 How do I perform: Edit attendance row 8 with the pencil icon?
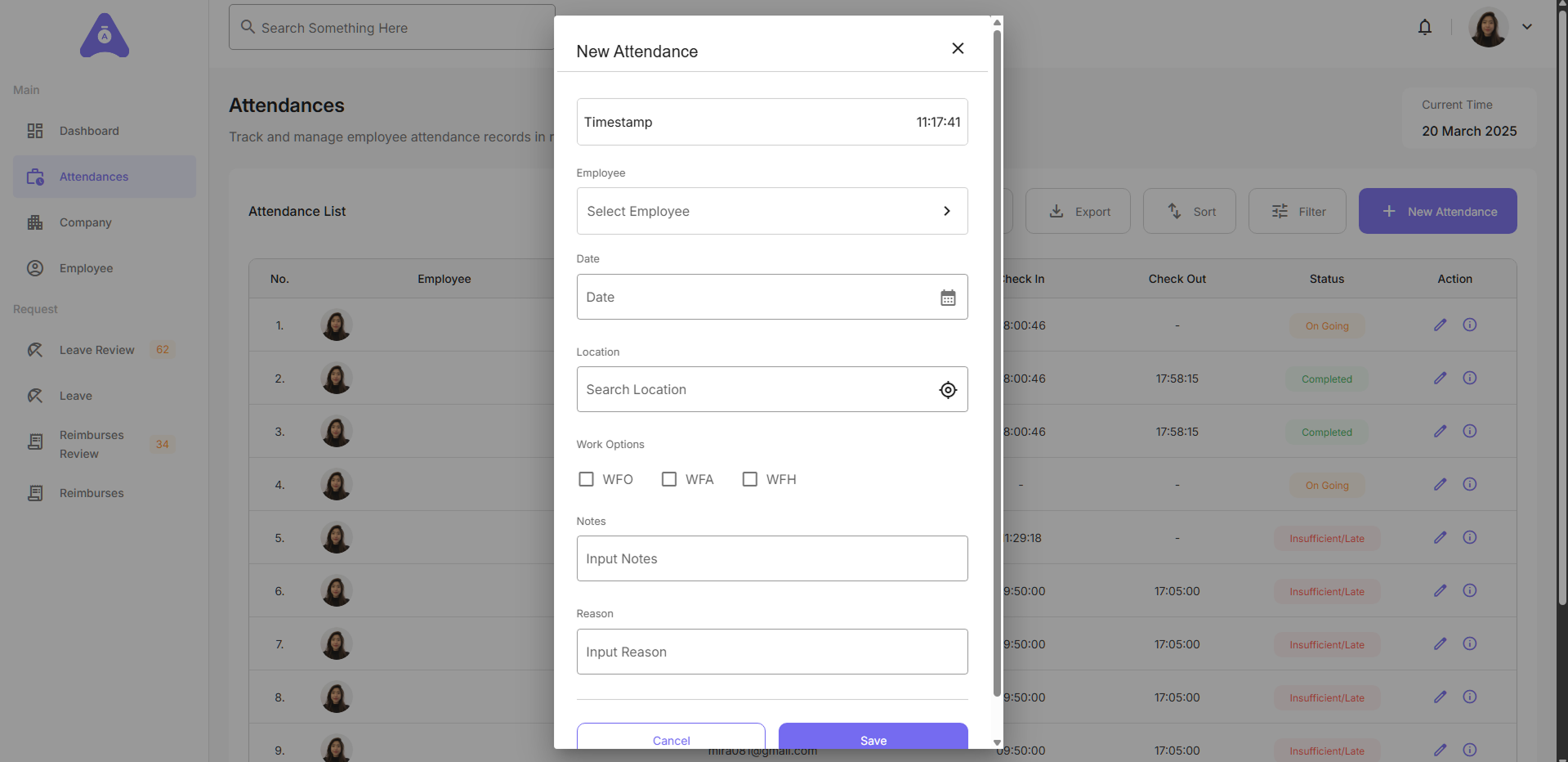[x=1441, y=697]
